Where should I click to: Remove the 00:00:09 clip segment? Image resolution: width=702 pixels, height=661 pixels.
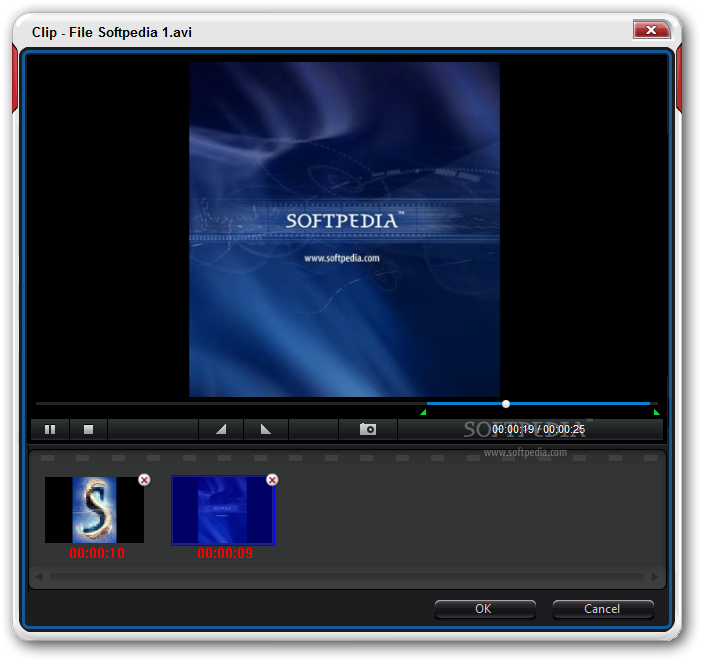click(272, 480)
